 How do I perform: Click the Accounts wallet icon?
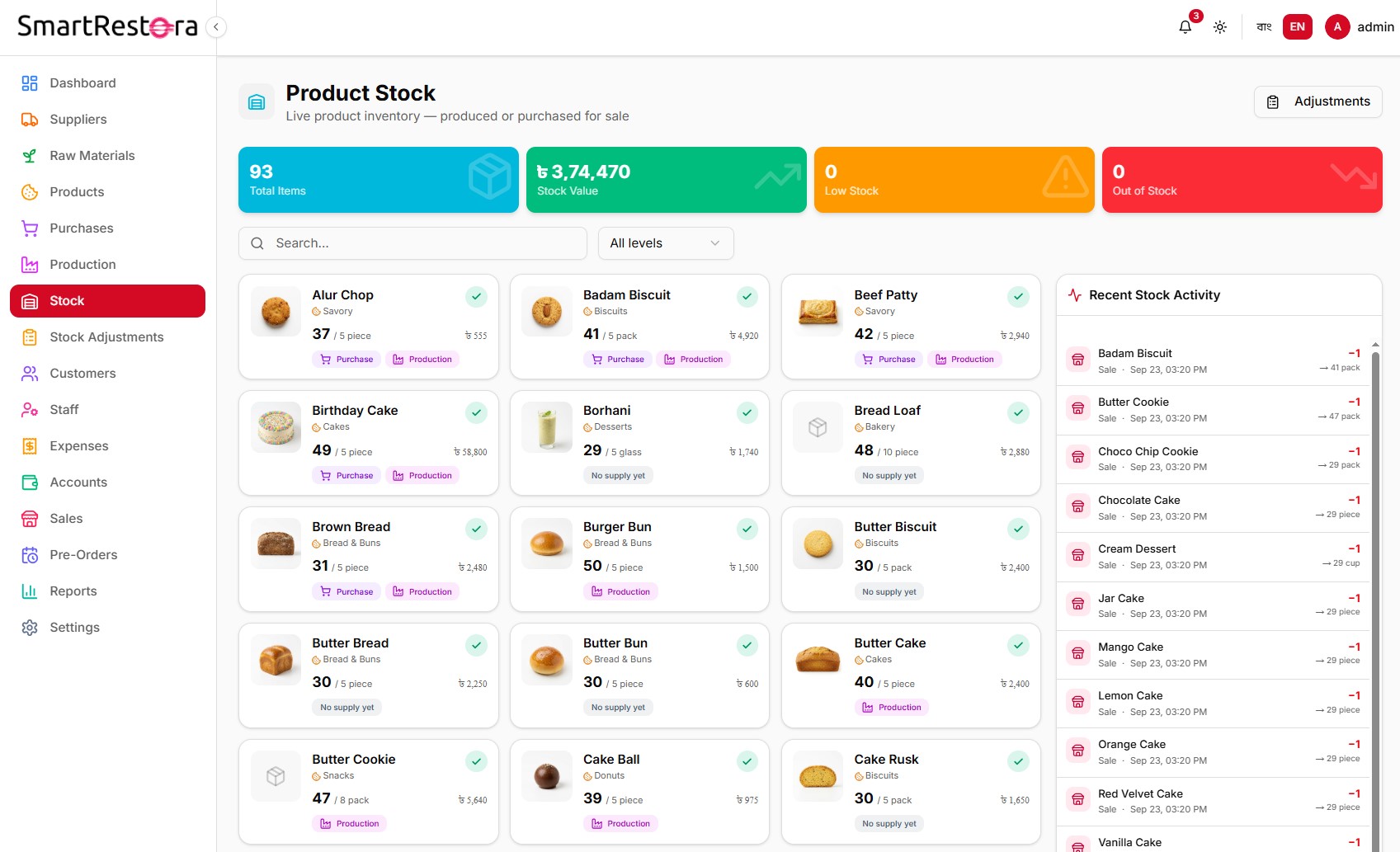[30, 482]
